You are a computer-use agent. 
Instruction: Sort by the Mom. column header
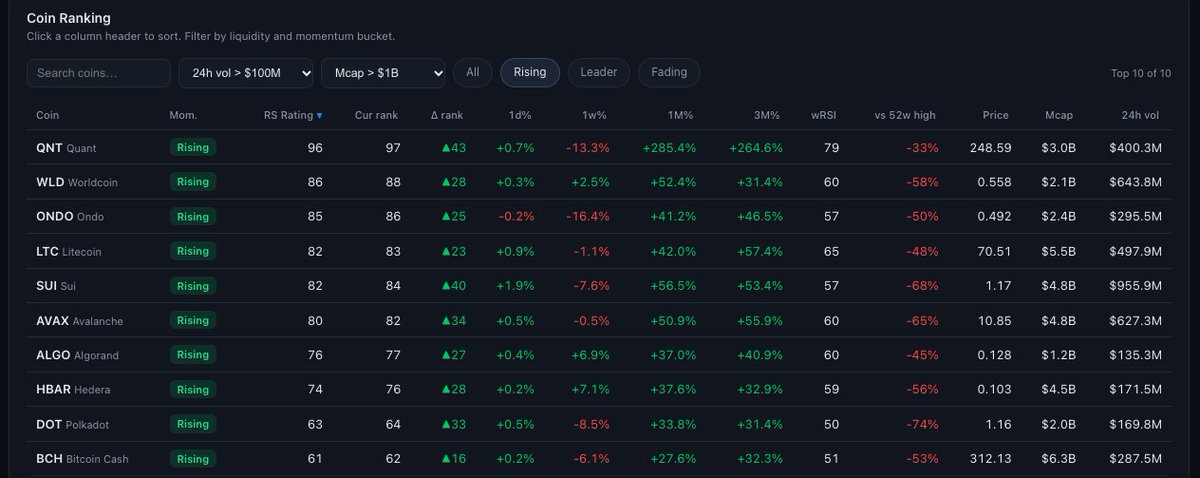[x=182, y=115]
